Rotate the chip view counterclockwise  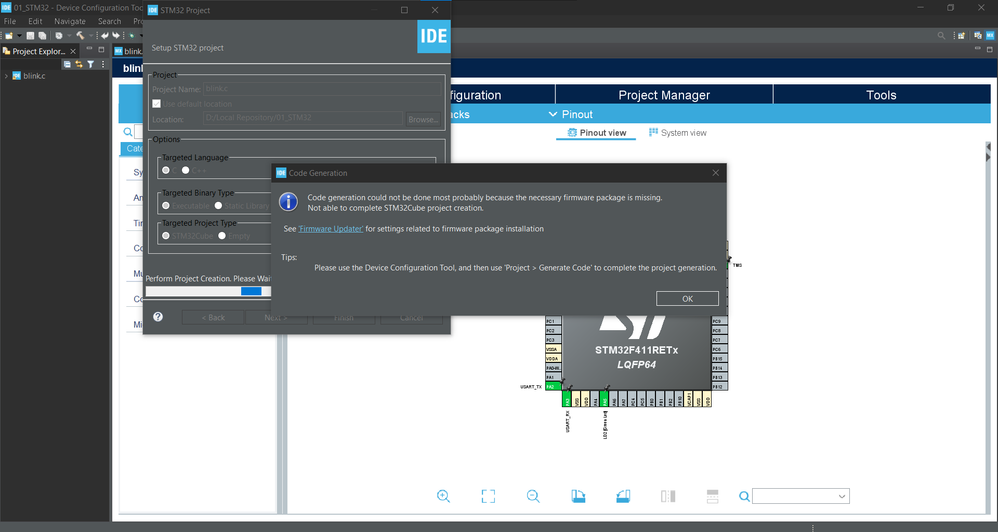click(623, 496)
